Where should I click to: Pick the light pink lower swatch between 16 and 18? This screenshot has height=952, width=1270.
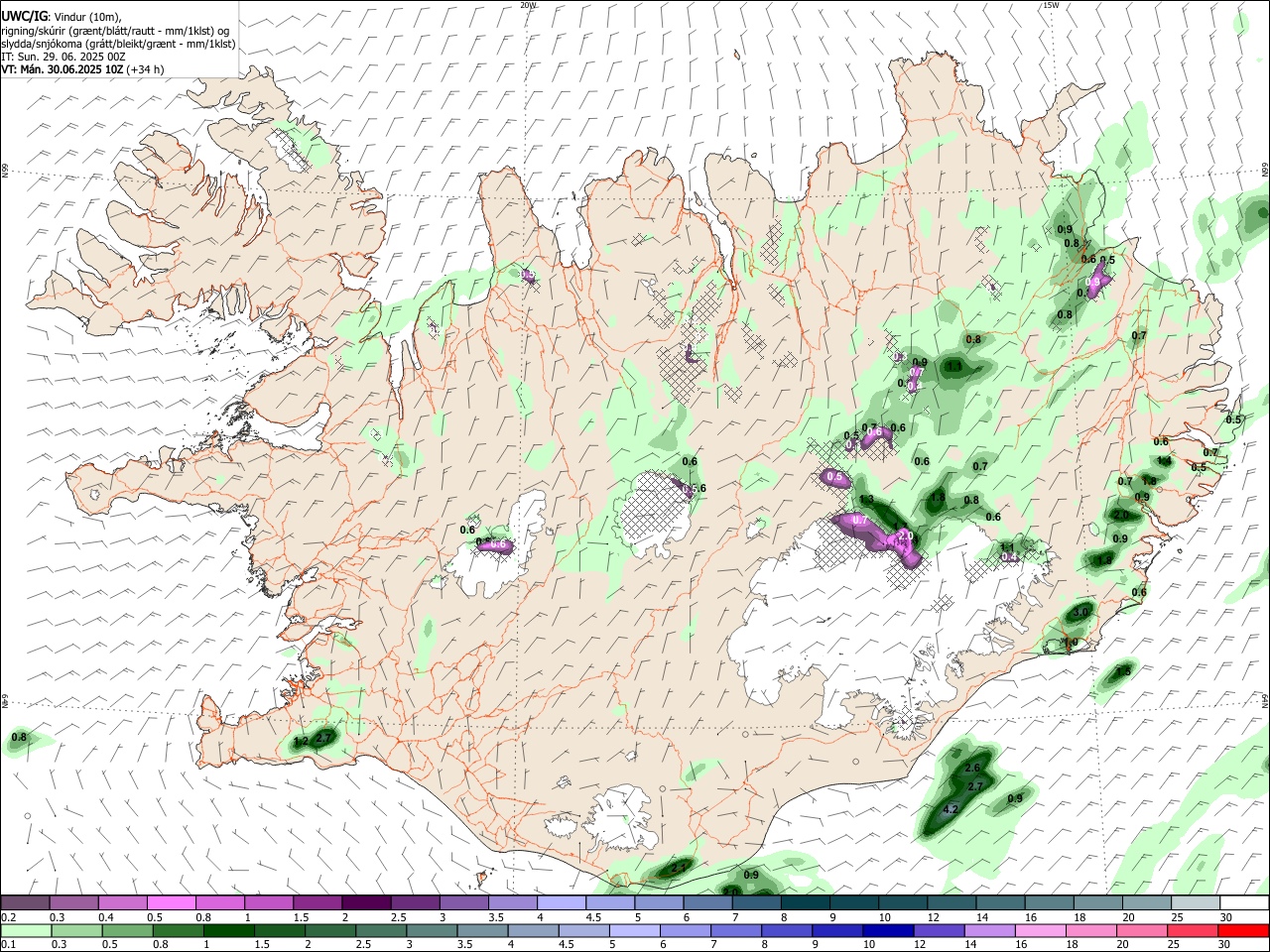tap(1039, 931)
